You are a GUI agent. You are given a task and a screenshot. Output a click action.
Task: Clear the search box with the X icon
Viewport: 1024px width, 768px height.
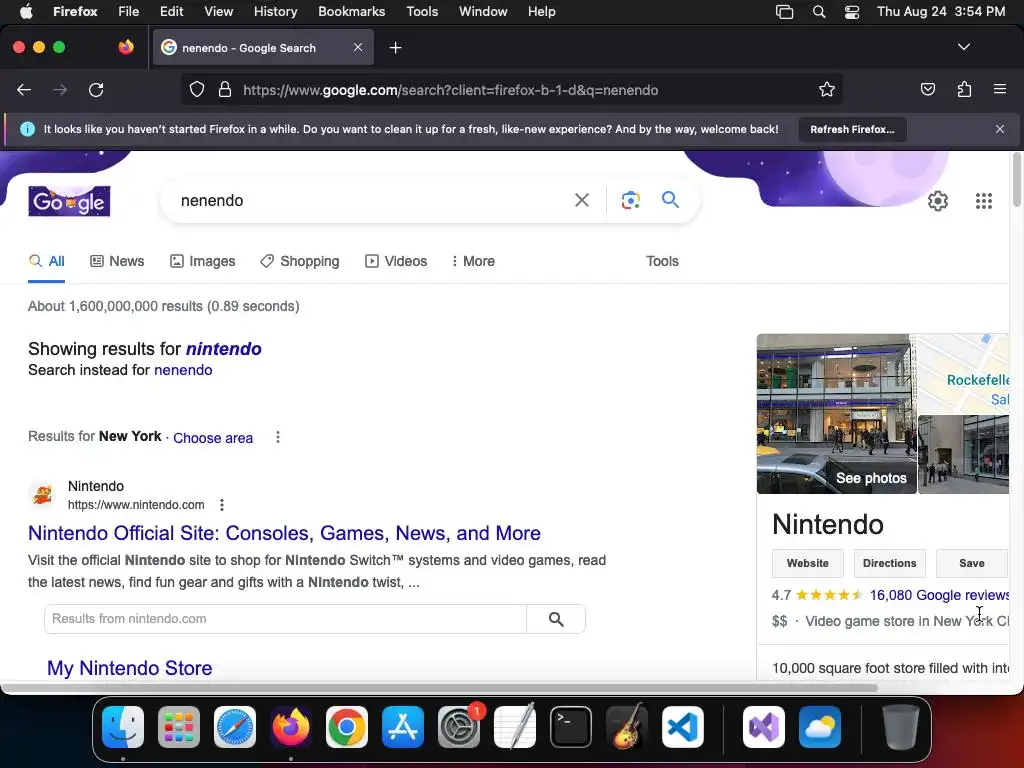[x=581, y=200]
